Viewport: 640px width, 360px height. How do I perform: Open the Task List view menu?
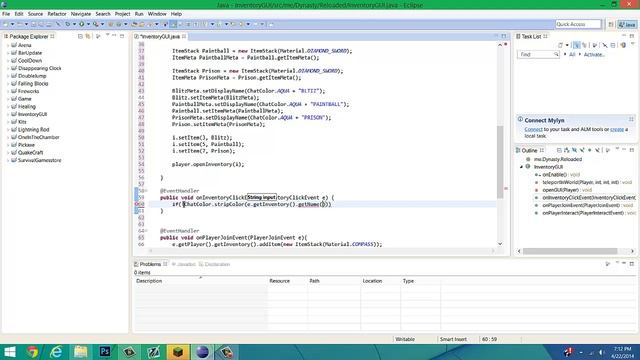pyautogui.click(x=632, y=43)
